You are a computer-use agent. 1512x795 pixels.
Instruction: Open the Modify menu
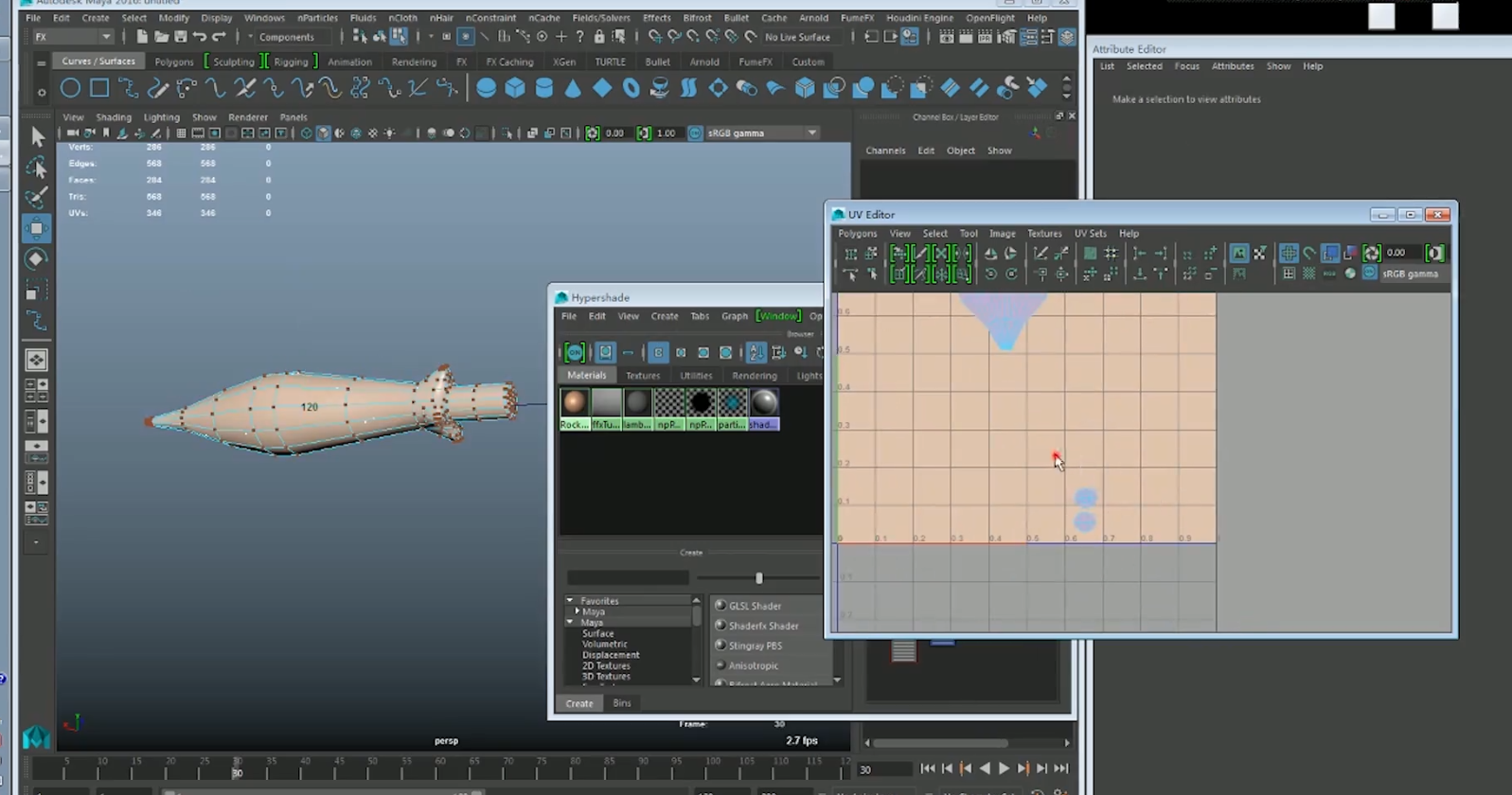coord(173,18)
